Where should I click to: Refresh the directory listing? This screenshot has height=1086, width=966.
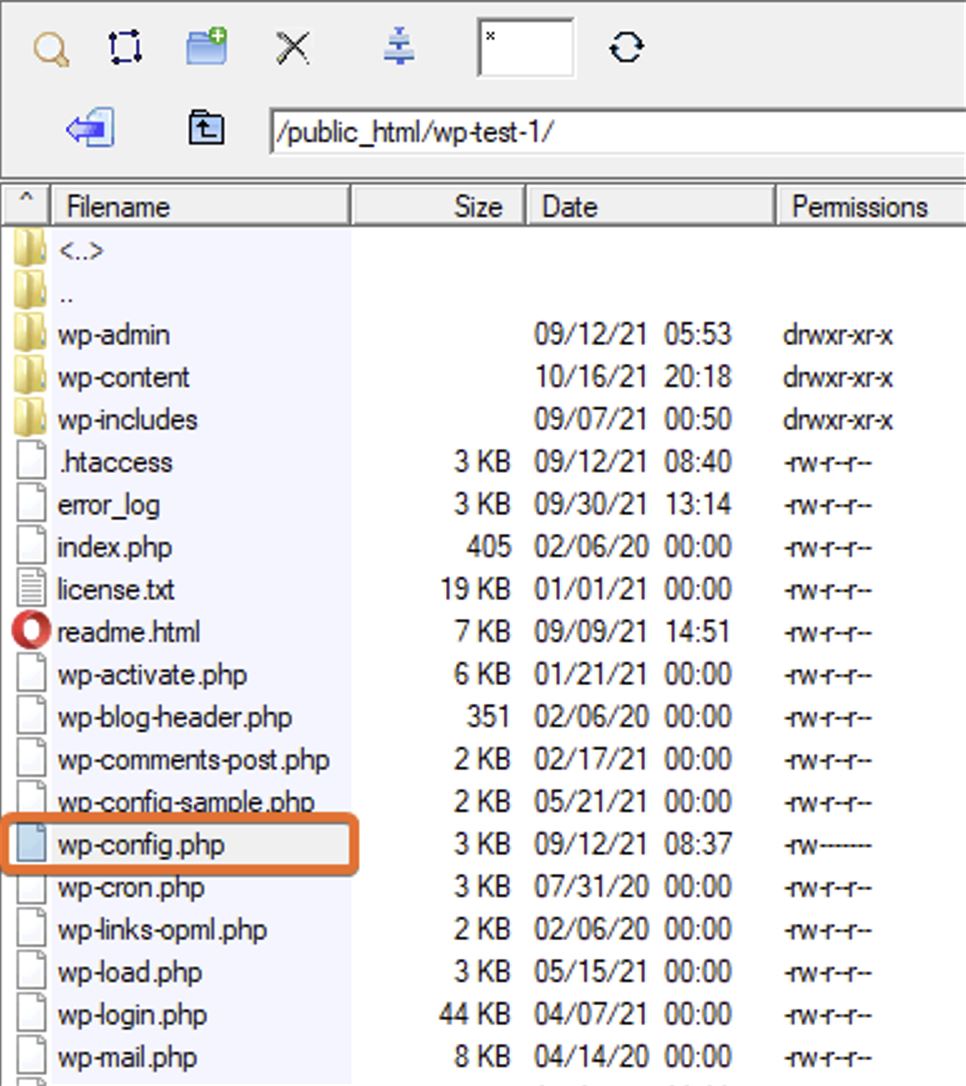(626, 48)
